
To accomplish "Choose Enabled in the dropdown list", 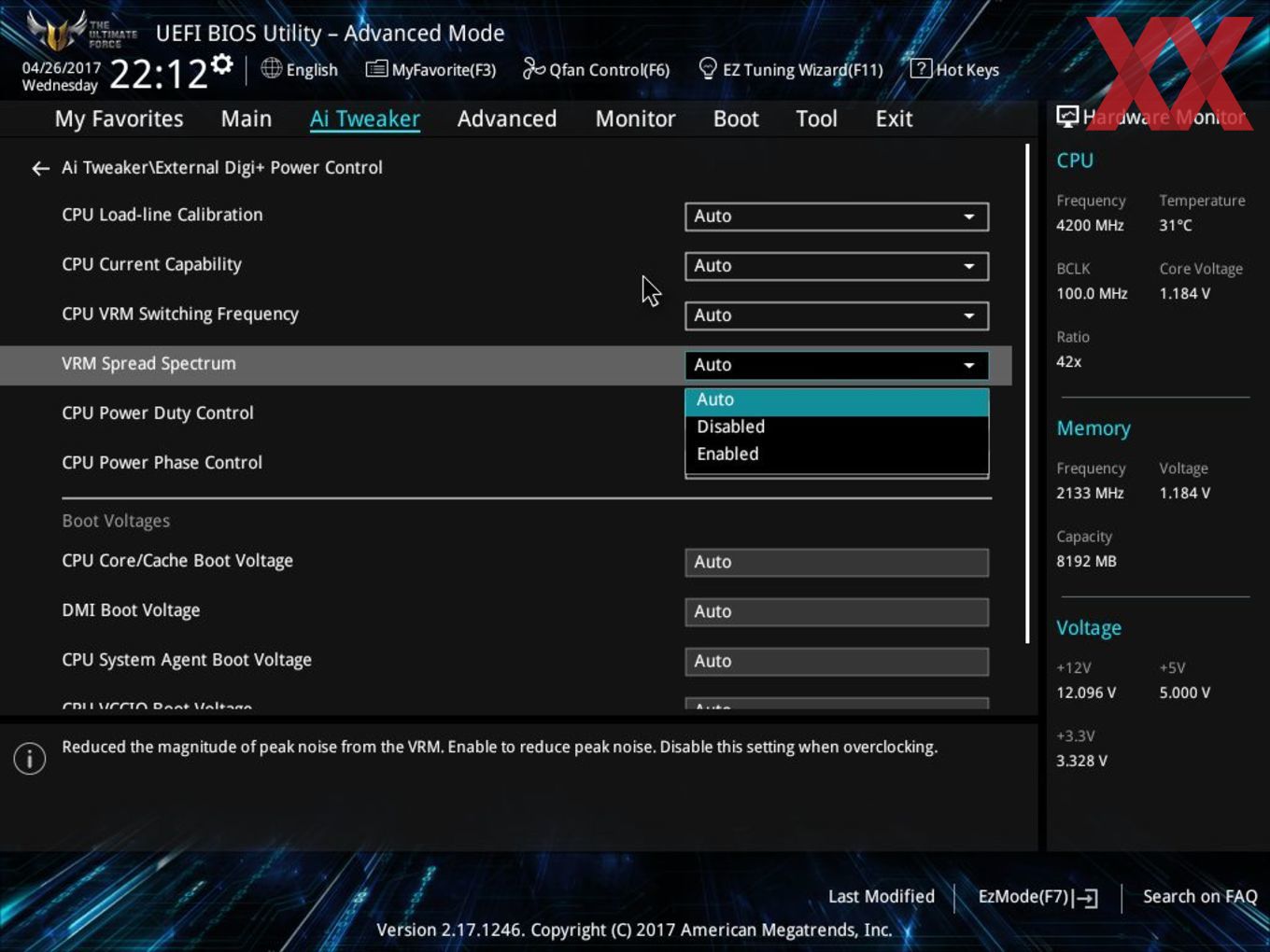I will click(837, 455).
